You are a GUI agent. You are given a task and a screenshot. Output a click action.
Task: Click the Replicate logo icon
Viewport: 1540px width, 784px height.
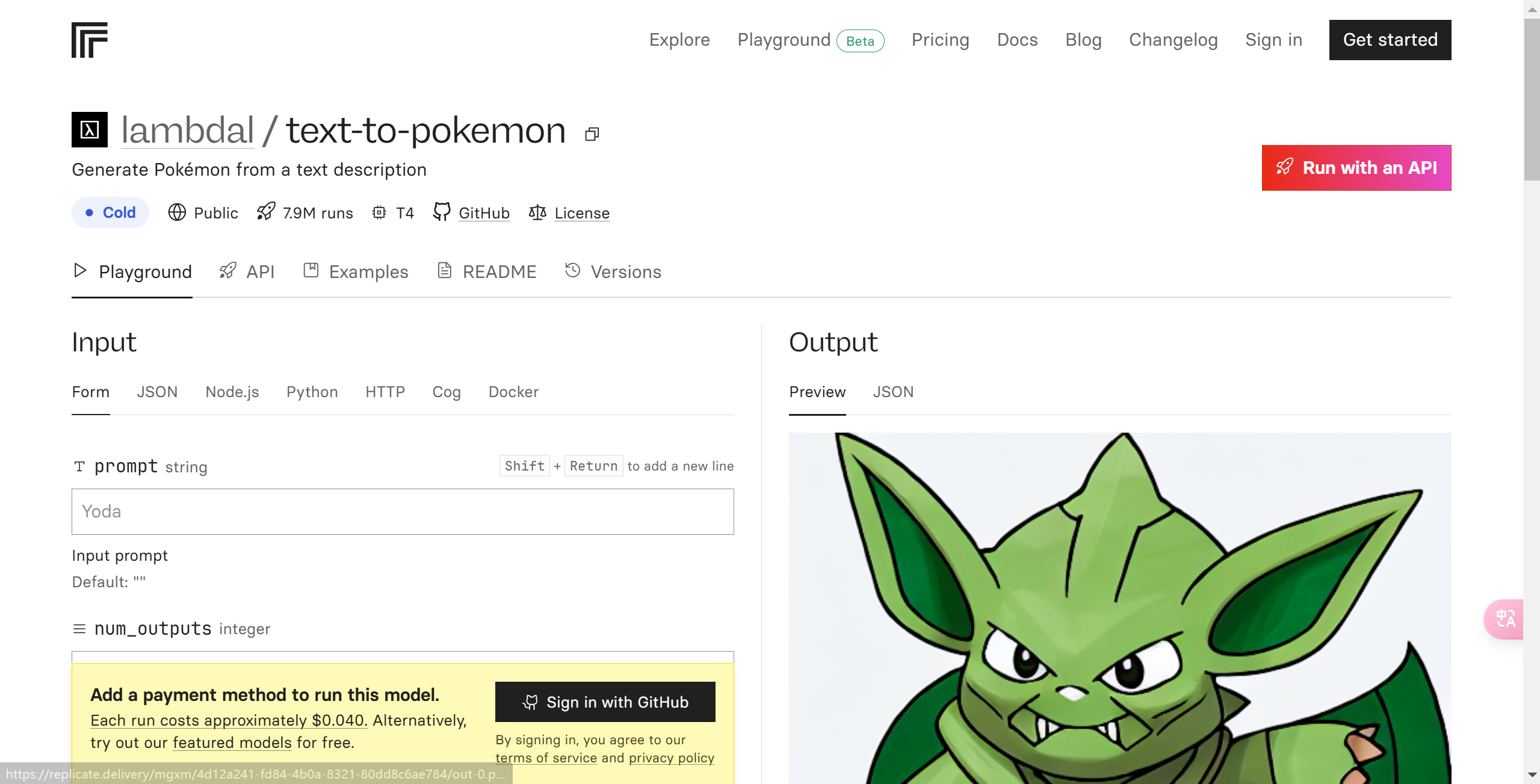(x=89, y=40)
